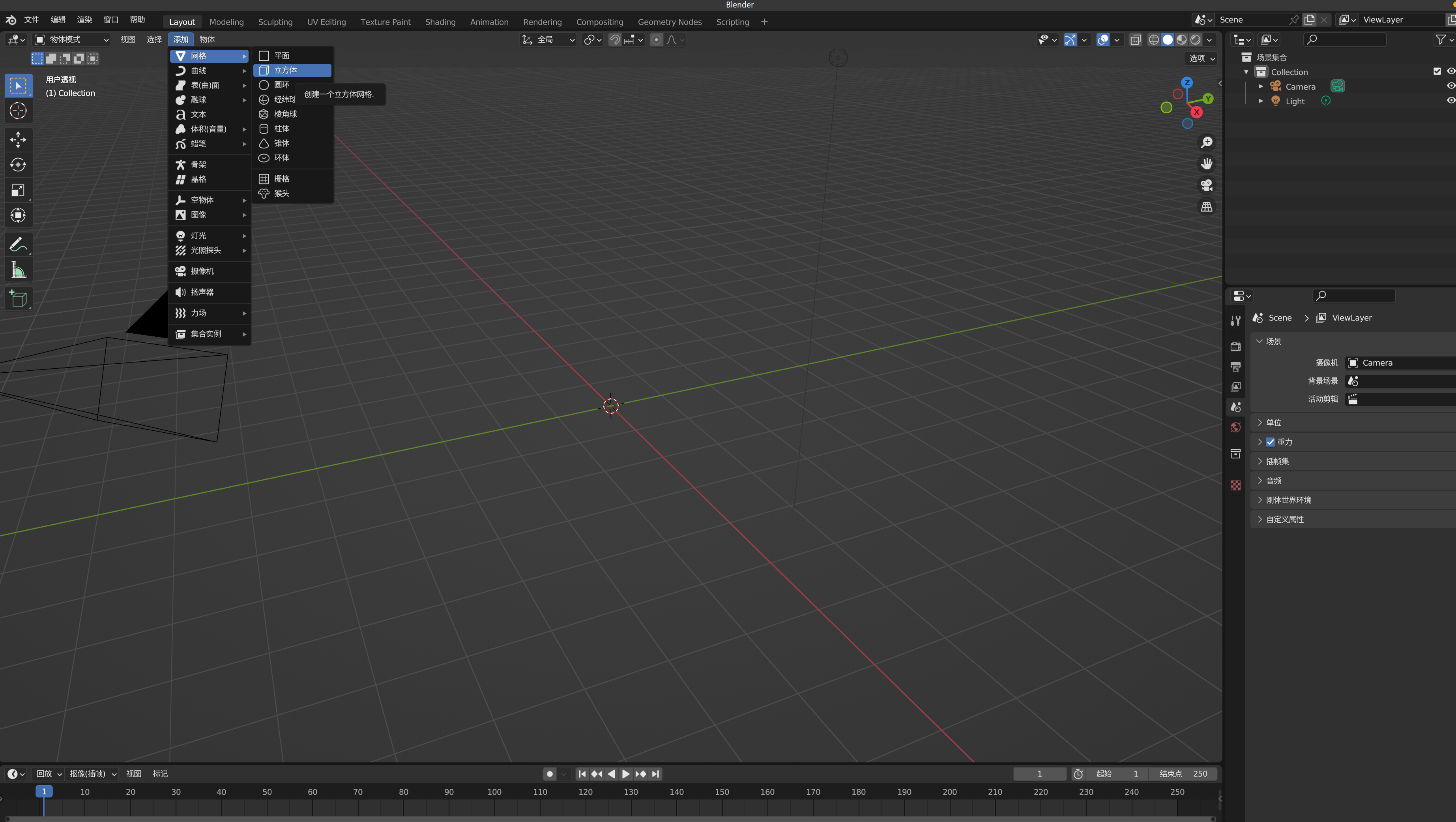Toggle X-ray view button
Viewport: 1456px width, 822px height.
point(1135,39)
